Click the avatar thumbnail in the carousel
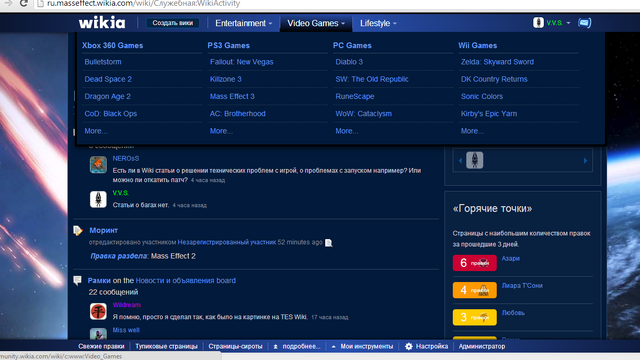This screenshot has height=360, width=640. (475, 160)
